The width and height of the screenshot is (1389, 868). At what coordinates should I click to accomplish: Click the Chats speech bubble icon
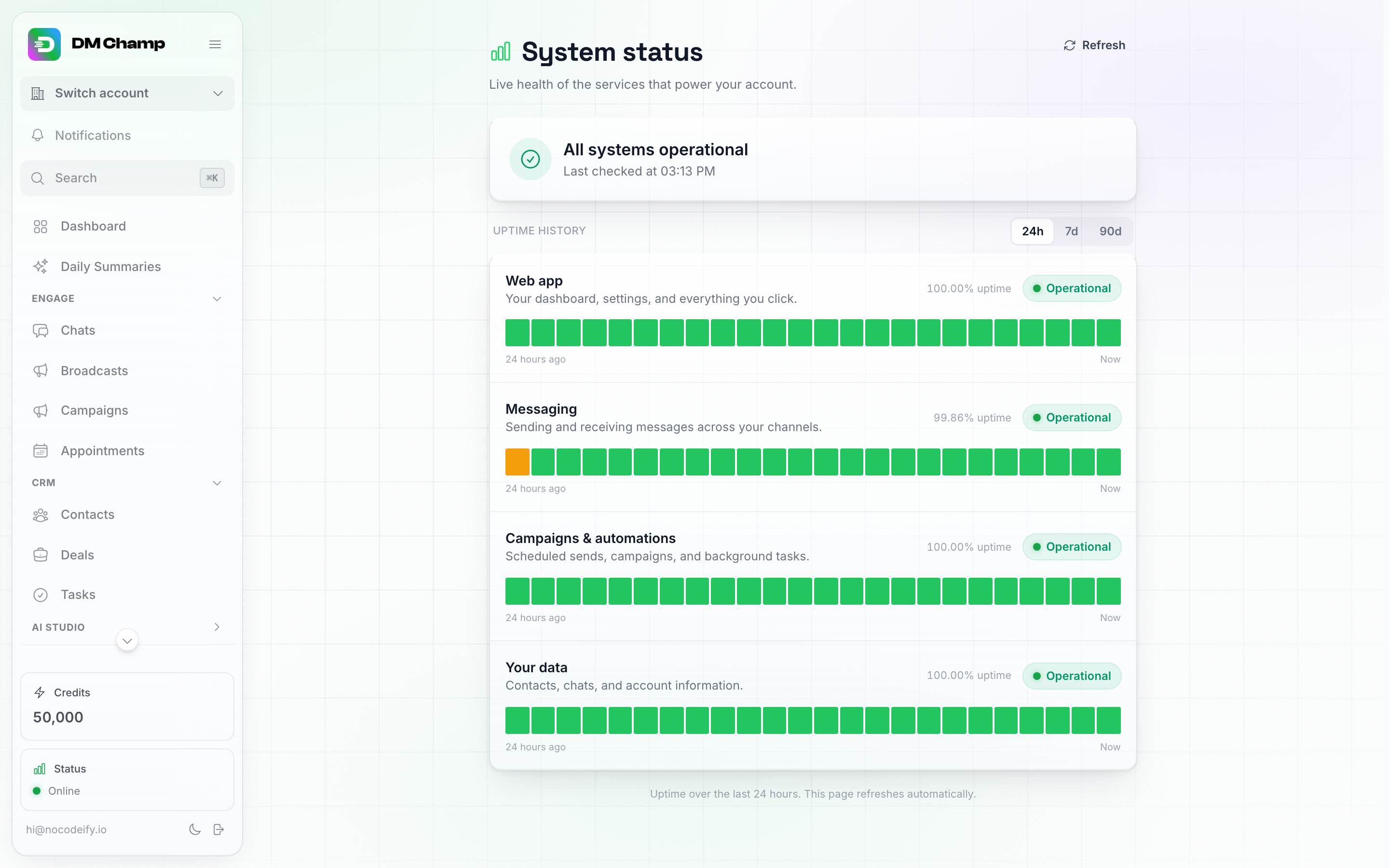pos(40,330)
